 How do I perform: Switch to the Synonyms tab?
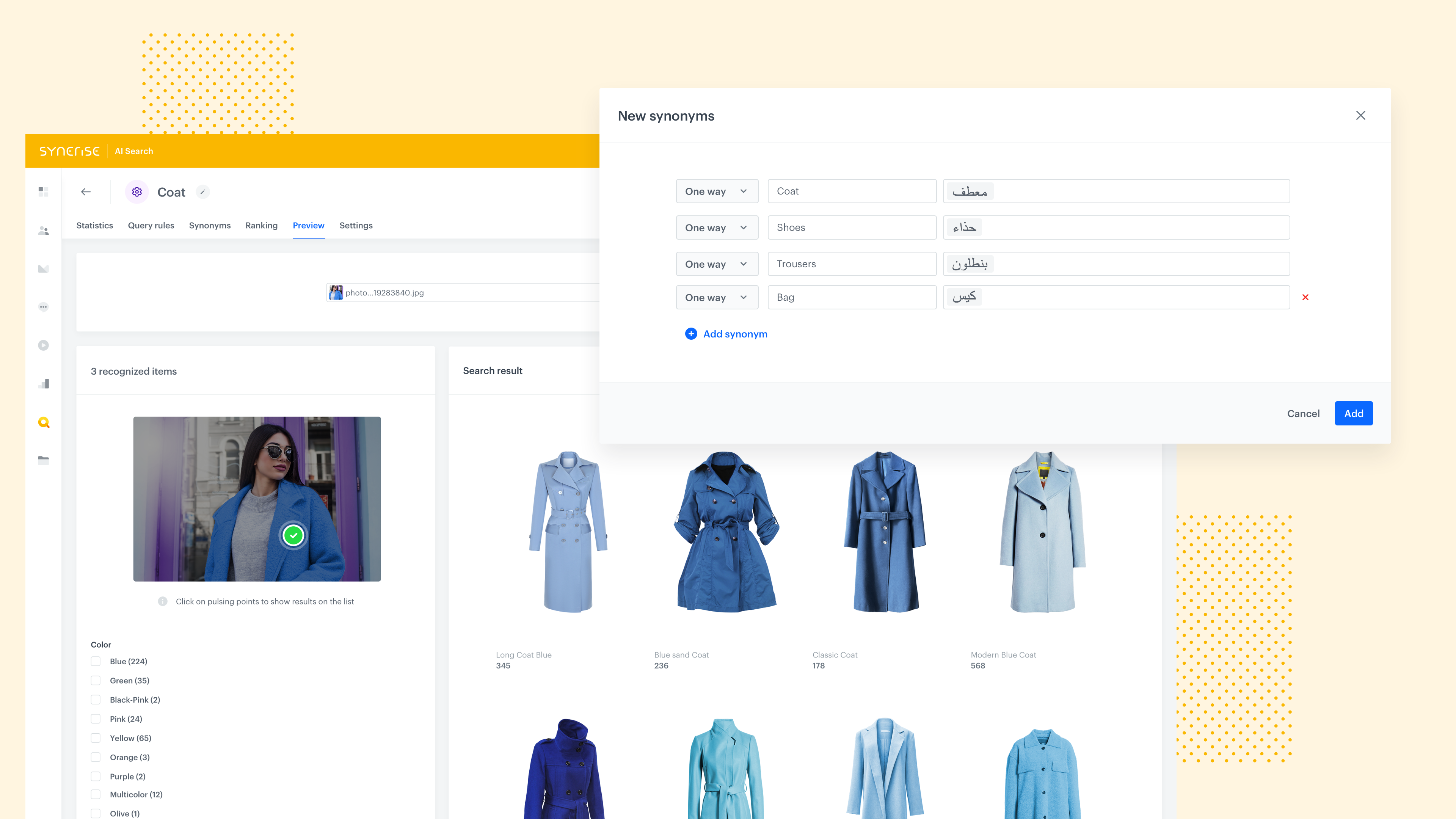pos(210,226)
